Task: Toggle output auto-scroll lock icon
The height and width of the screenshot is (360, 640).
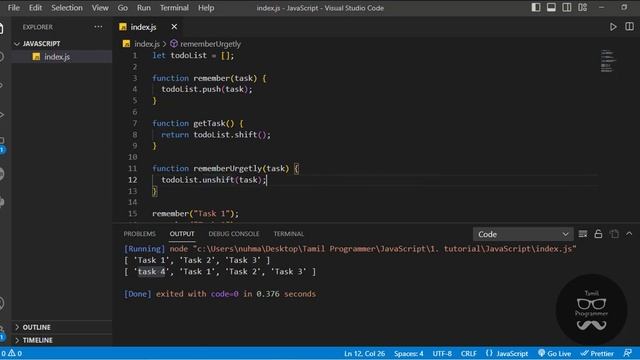Action: (598, 234)
